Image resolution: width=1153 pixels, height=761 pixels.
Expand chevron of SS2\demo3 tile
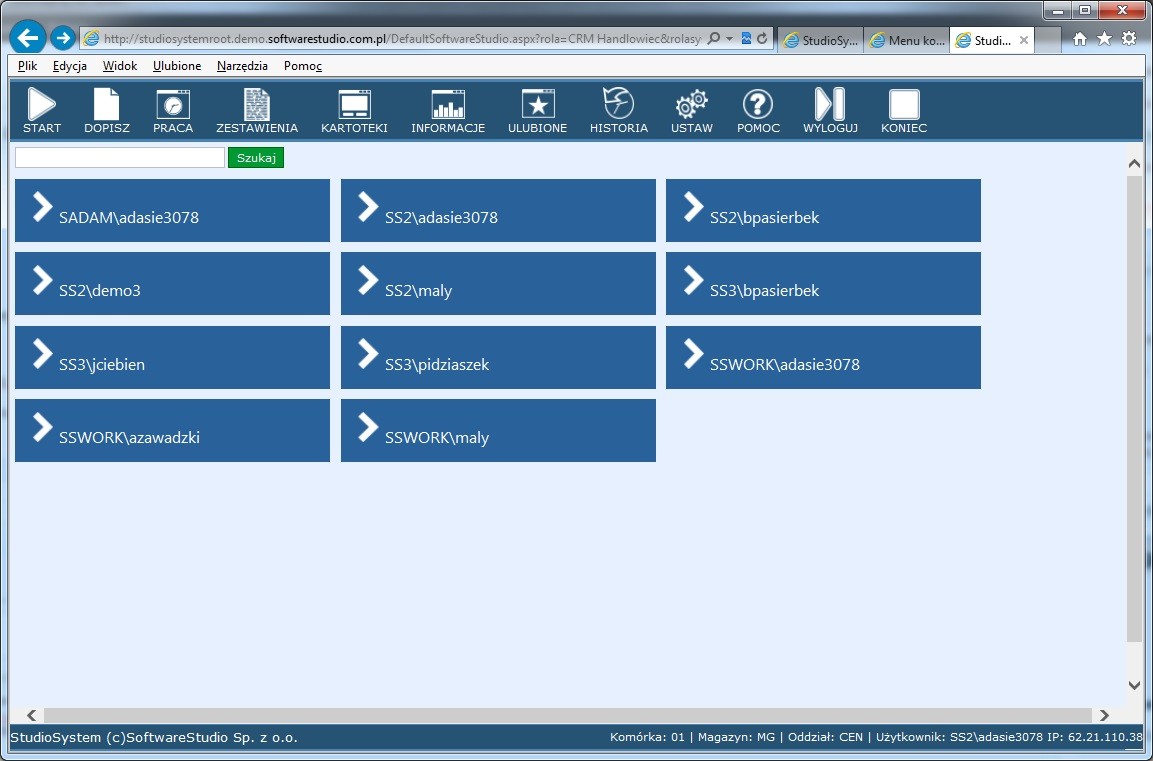[x=43, y=280]
